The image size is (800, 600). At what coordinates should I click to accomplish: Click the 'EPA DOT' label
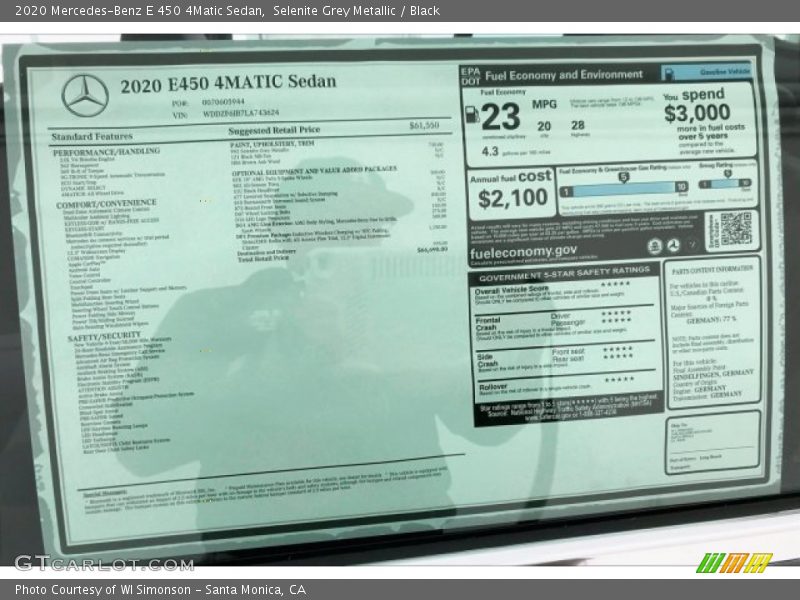pyautogui.click(x=470, y=76)
